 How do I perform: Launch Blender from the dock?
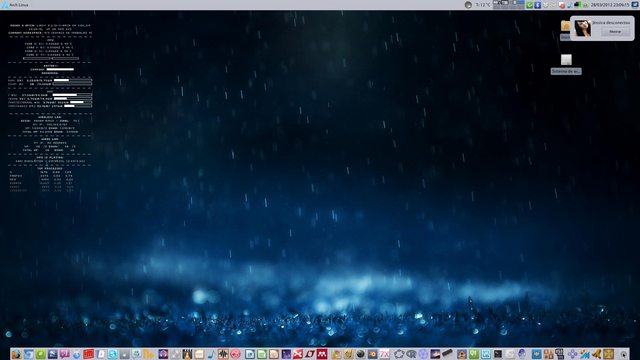click(x=372, y=354)
